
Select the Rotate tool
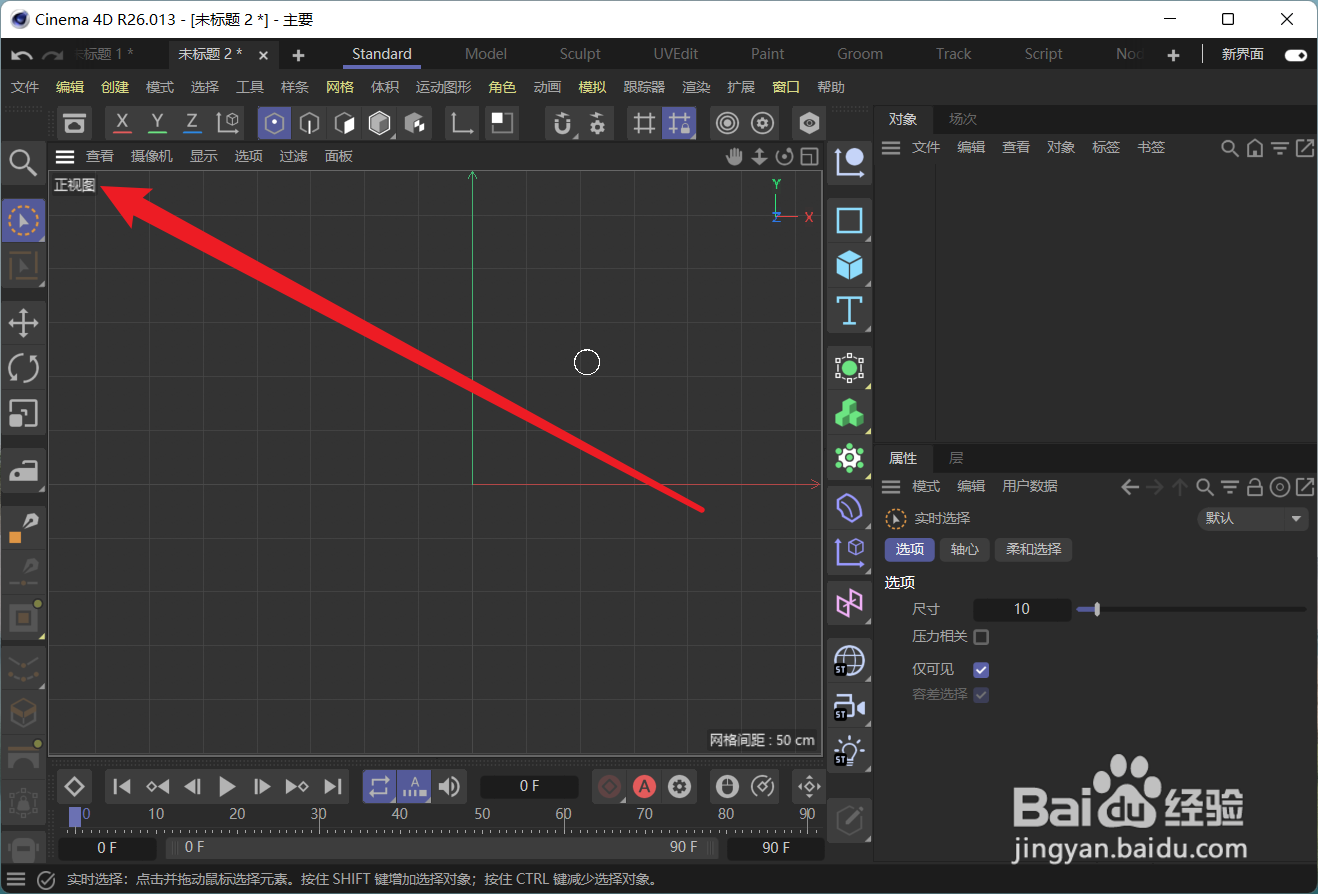(22, 368)
